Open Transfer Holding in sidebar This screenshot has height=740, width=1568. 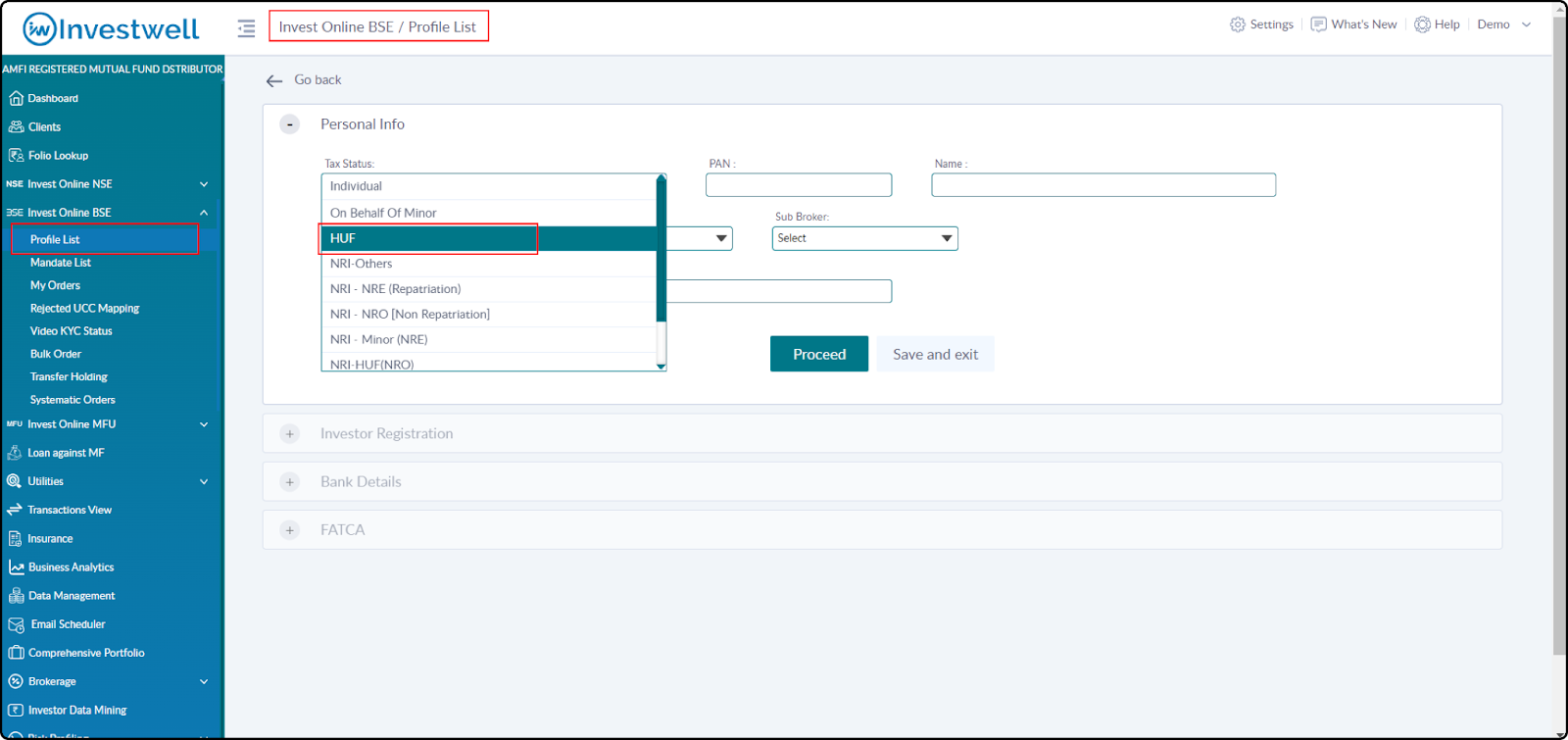click(x=69, y=376)
